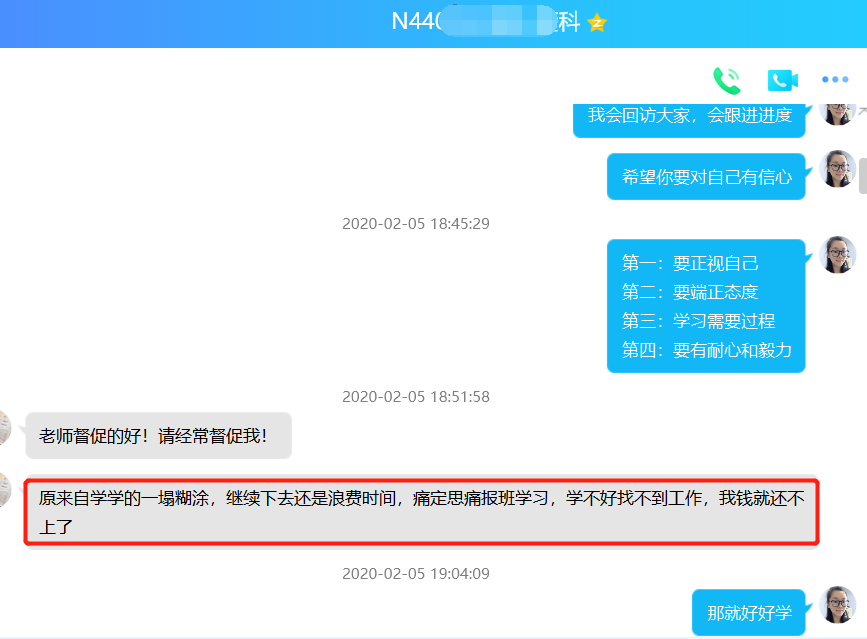Click the sender avatar beside "老师督促的好"
Viewport: 867px width, 639px height.
coord(6,428)
